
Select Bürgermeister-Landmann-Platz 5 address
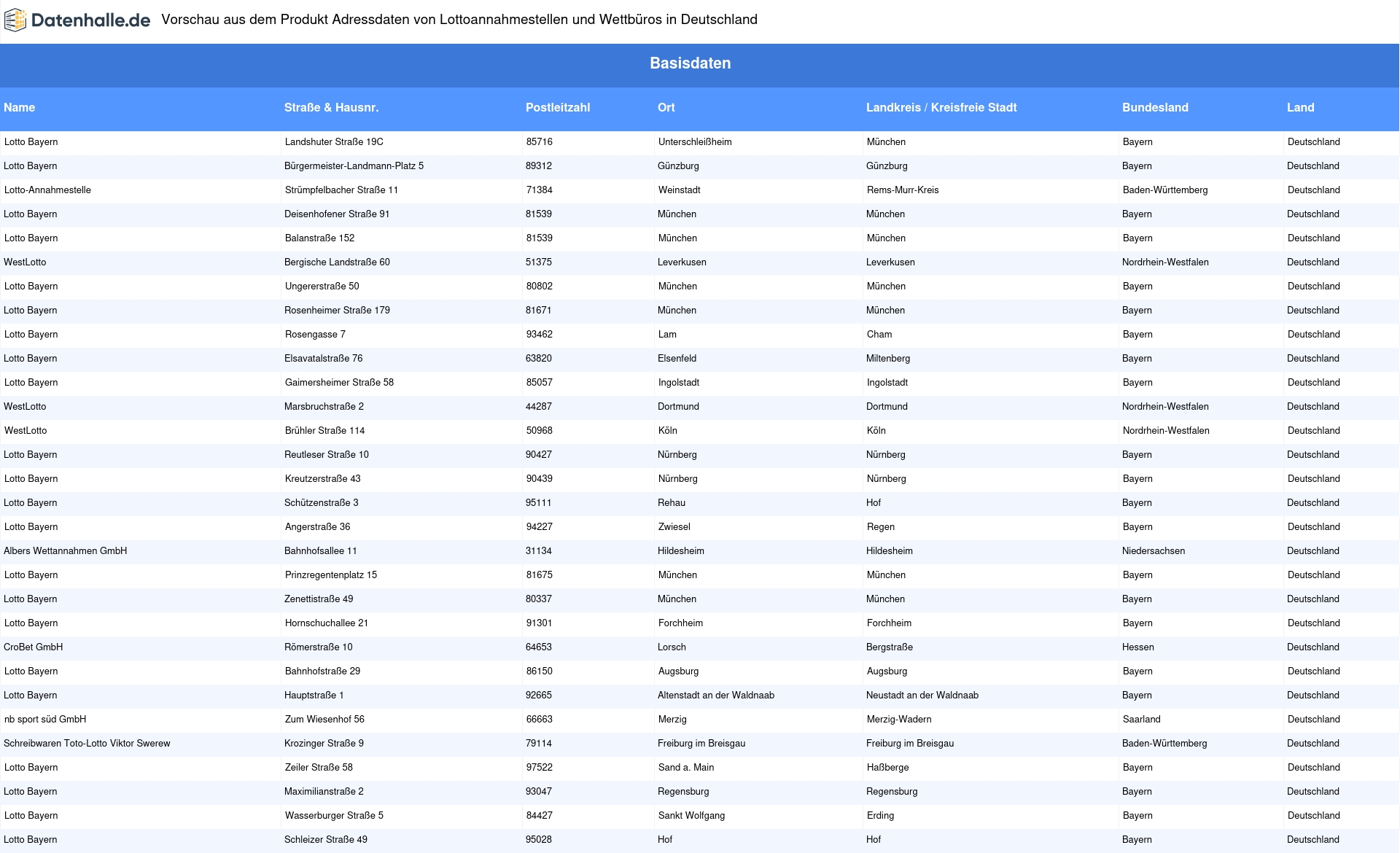[x=354, y=166]
